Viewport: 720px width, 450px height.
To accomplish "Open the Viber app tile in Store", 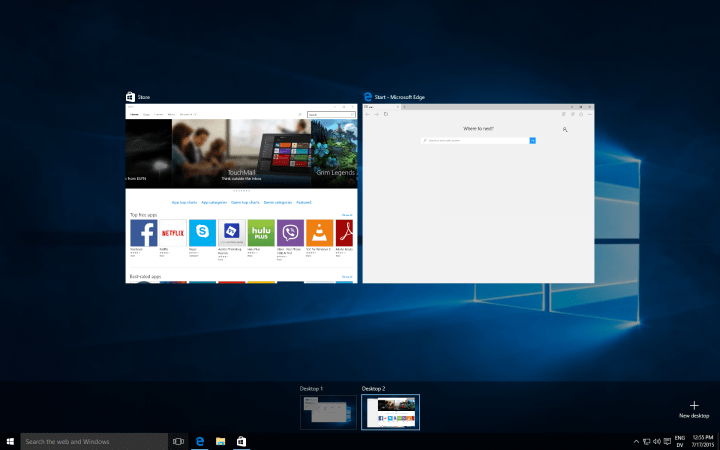I will click(x=290, y=233).
